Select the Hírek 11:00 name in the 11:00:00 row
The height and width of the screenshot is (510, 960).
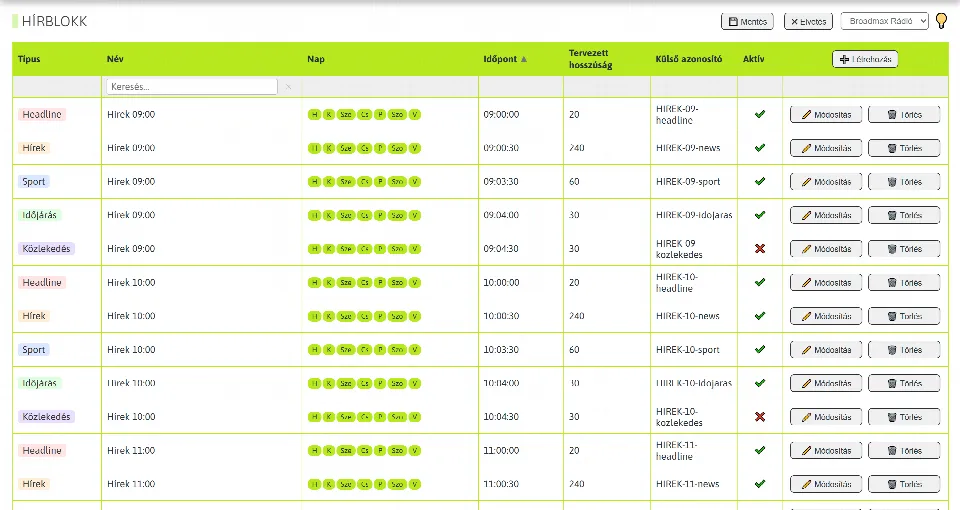[x=131, y=451]
